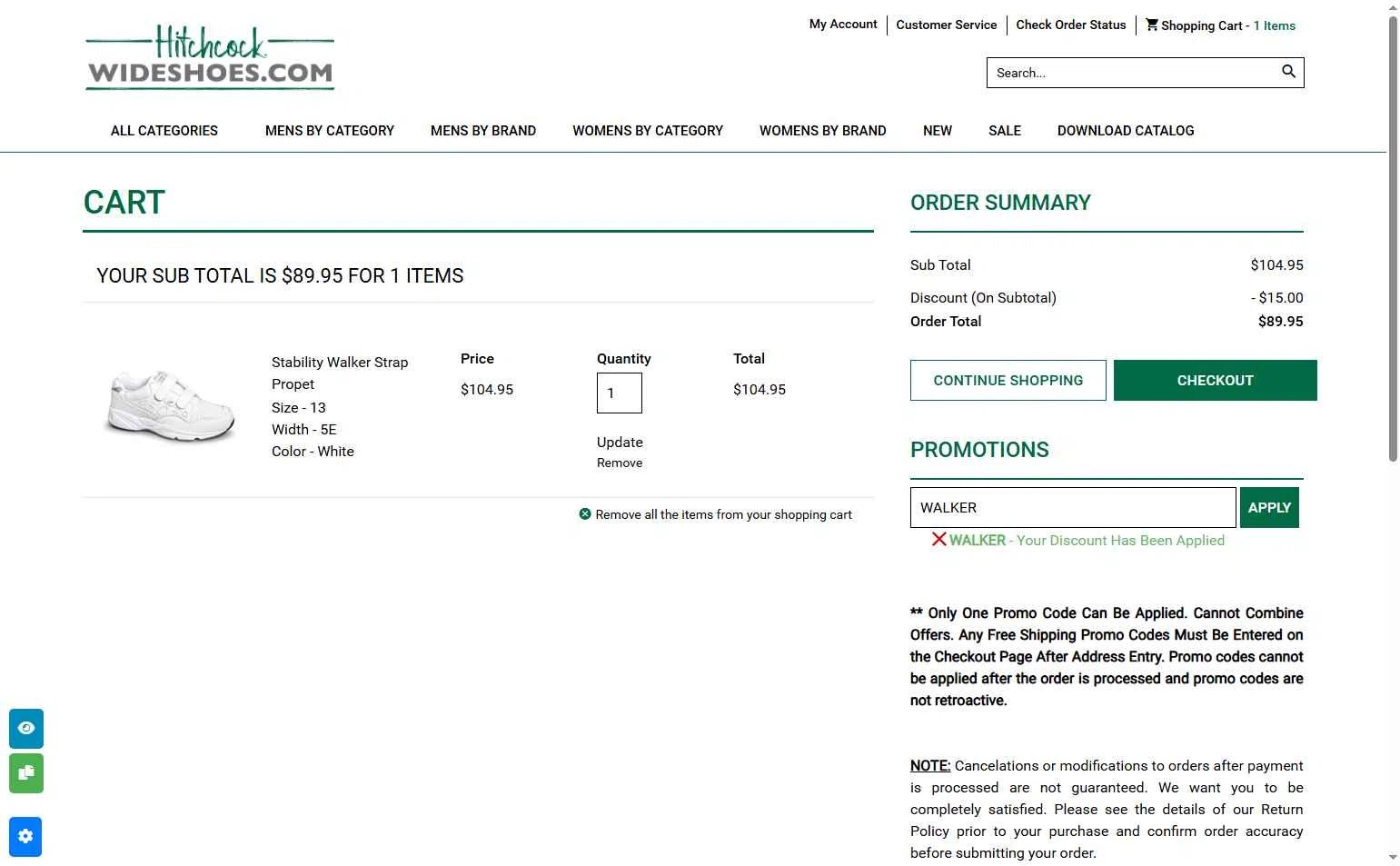Screen dimensions: 1400x866
Task: Click the red X beside WALKER promo
Action: (938, 539)
